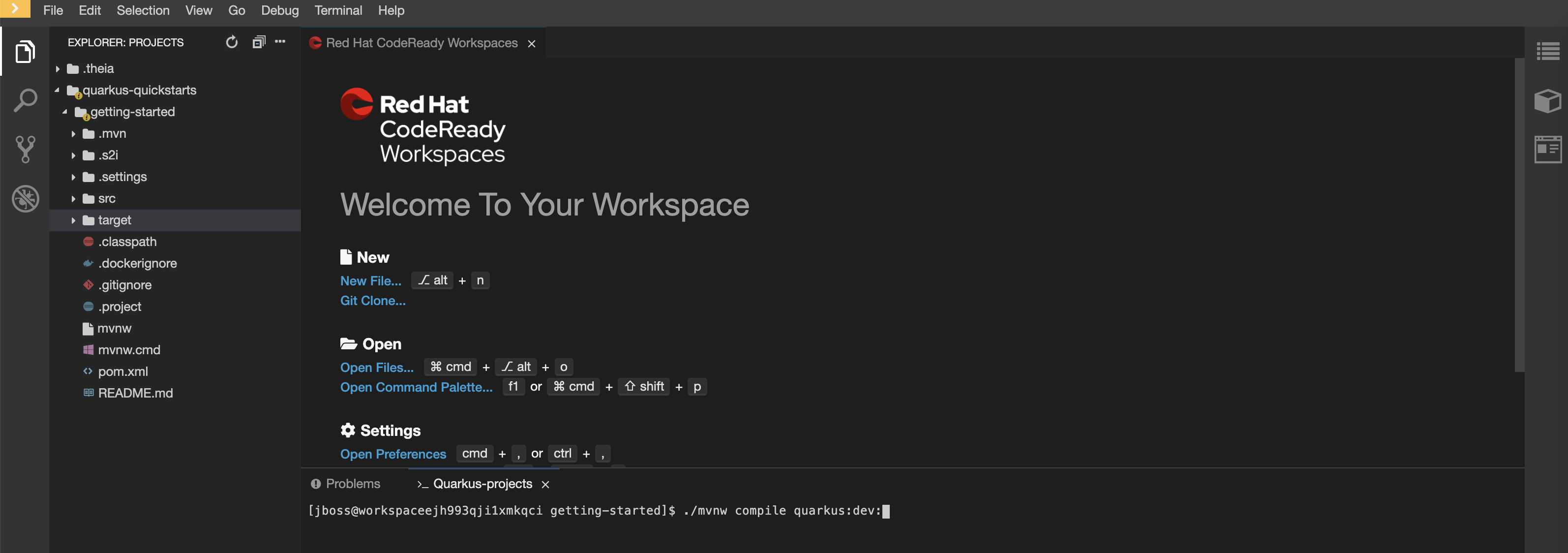Screen dimensions: 1568x553
Task: Click the editor vertical scrollbar
Action: 1519,215
